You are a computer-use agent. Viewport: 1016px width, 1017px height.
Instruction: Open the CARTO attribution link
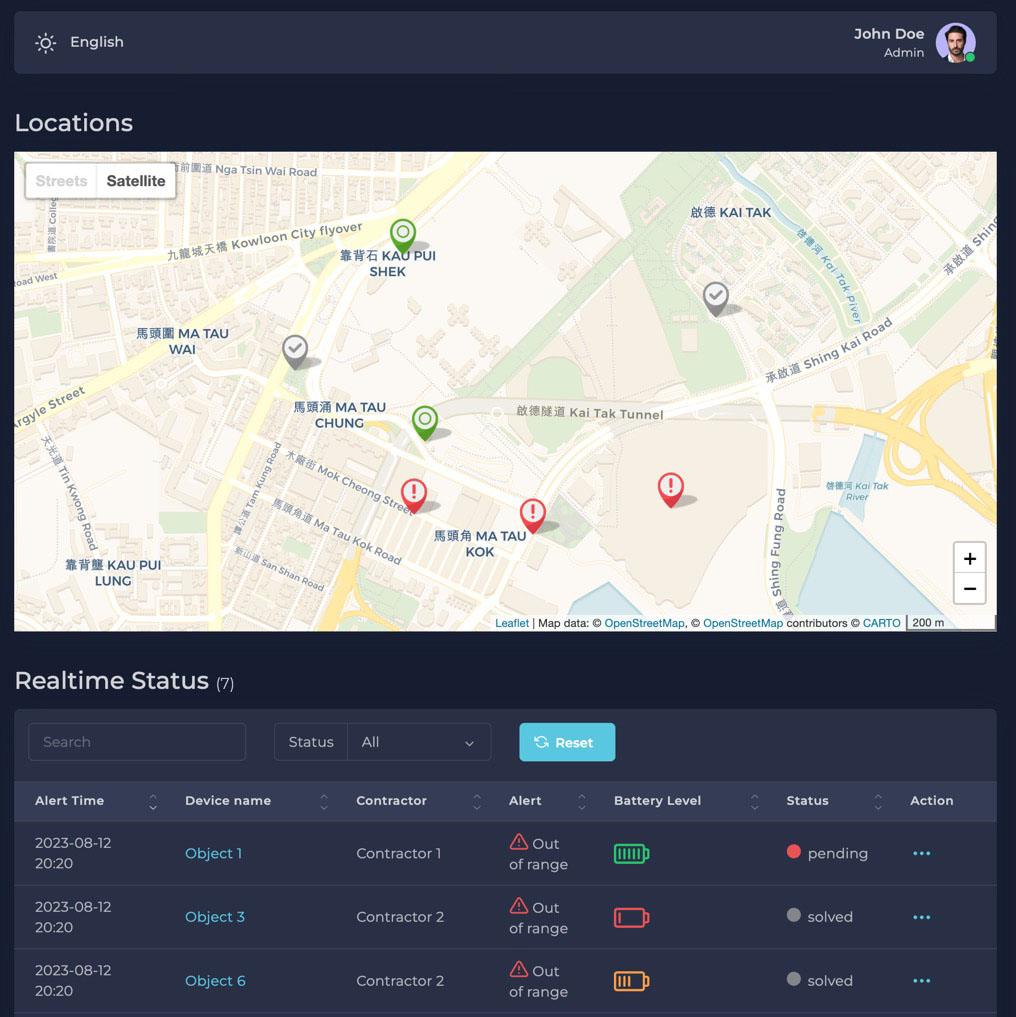point(881,623)
